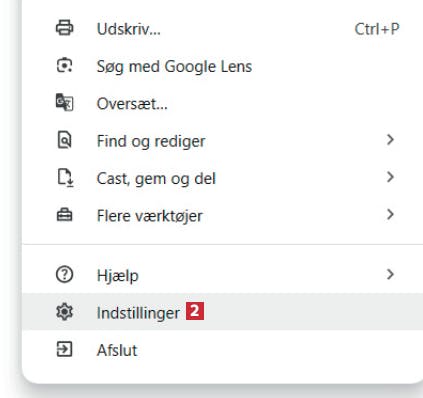
Task: Expand the Find og rediger submenu arrow
Action: pos(390,140)
